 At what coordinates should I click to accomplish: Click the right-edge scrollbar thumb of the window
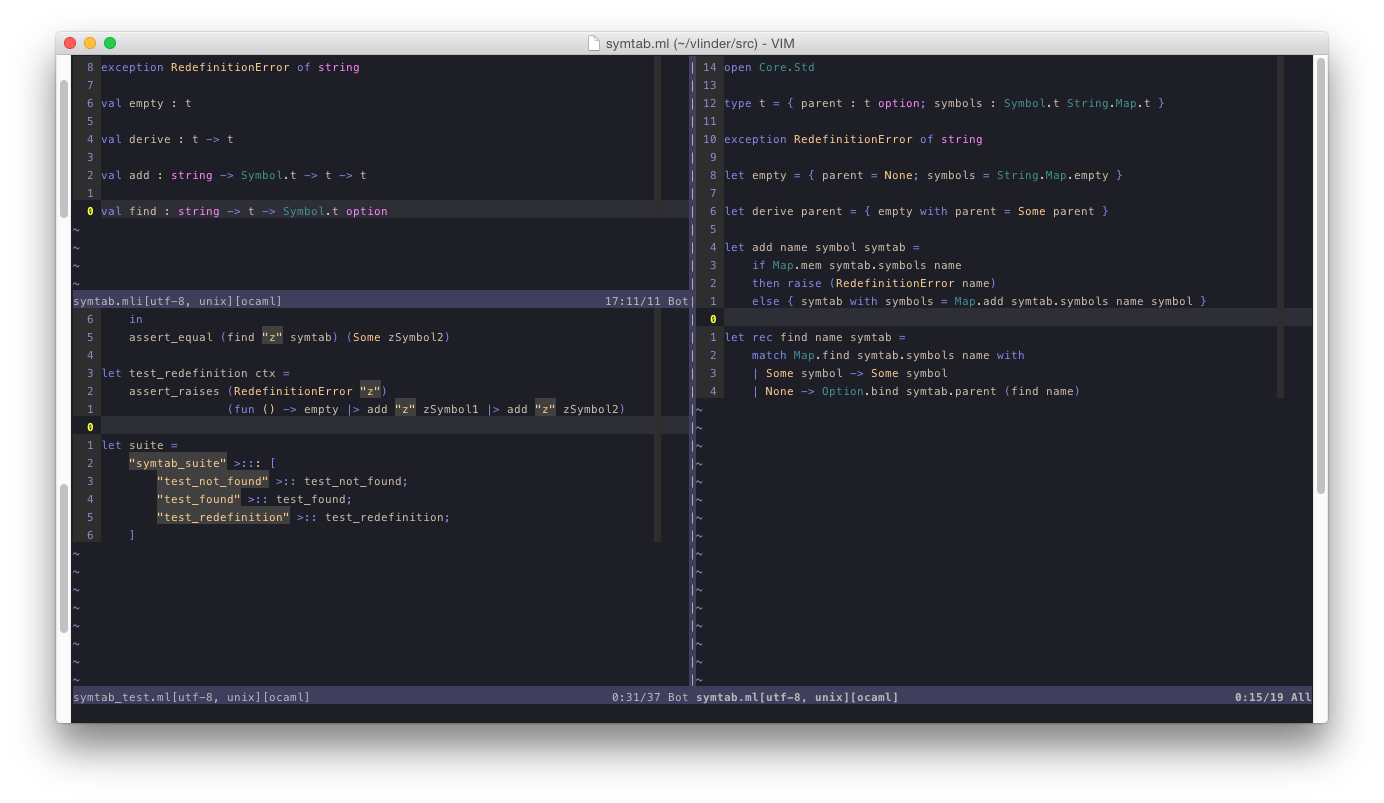pos(1320,276)
